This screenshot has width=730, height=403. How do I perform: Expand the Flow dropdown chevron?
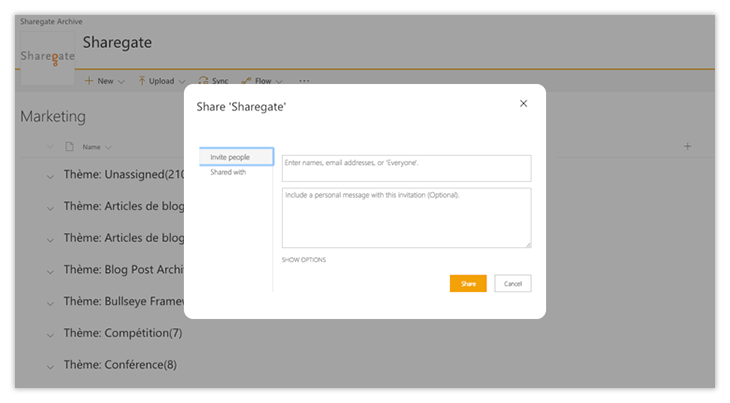279,81
